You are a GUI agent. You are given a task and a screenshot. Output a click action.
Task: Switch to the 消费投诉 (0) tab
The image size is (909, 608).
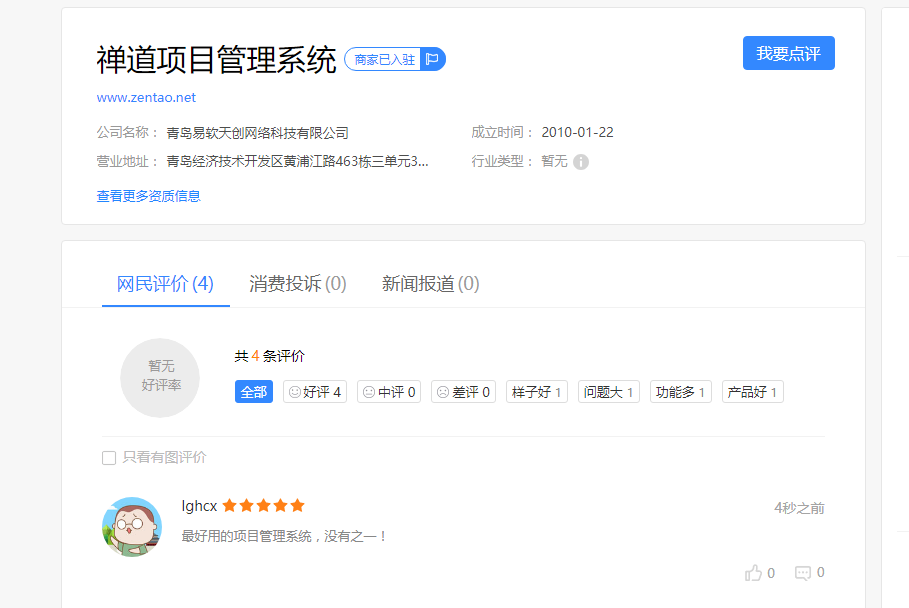(297, 283)
